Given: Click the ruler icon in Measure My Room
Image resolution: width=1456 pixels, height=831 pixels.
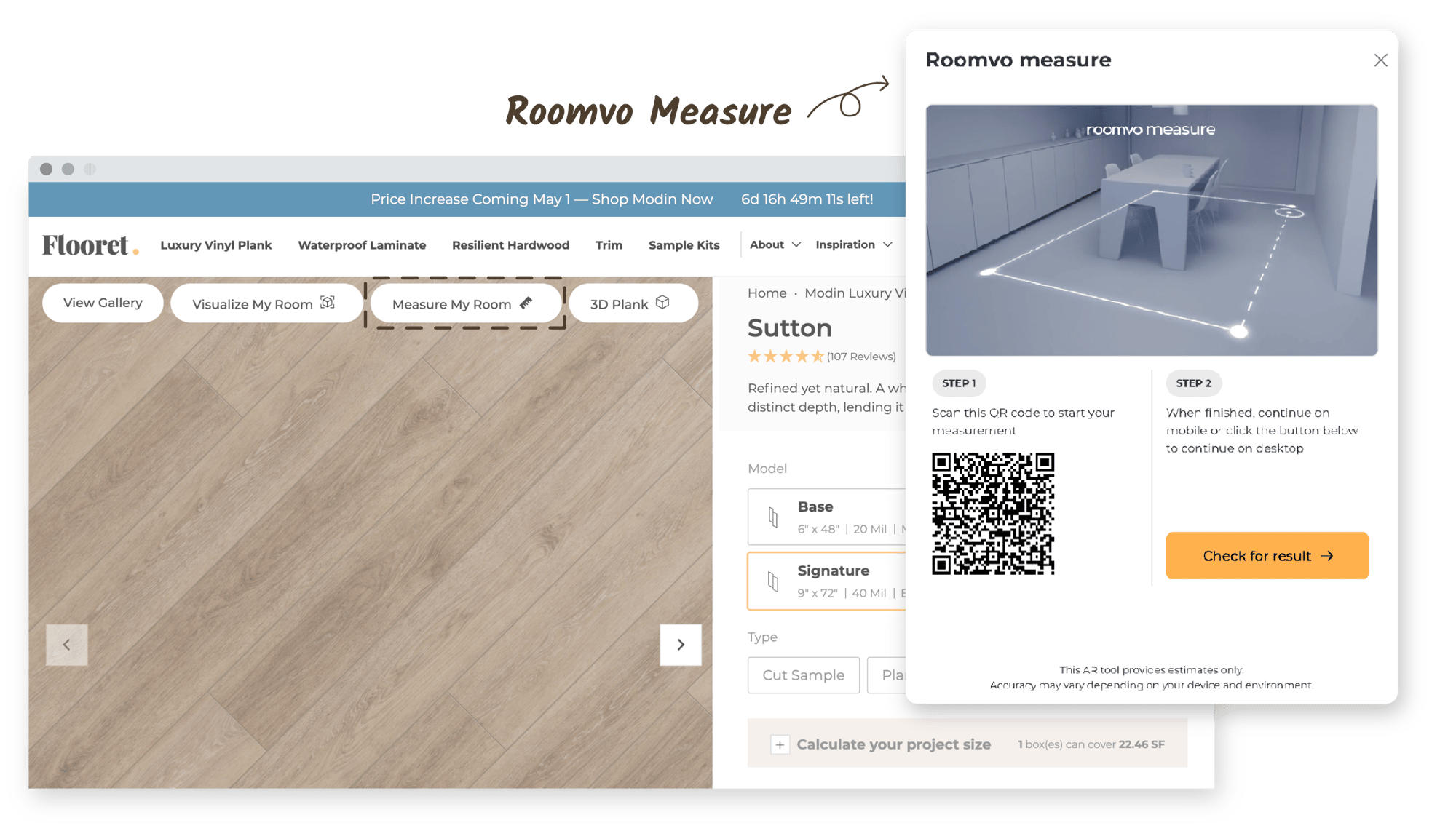Looking at the screenshot, I should (526, 303).
